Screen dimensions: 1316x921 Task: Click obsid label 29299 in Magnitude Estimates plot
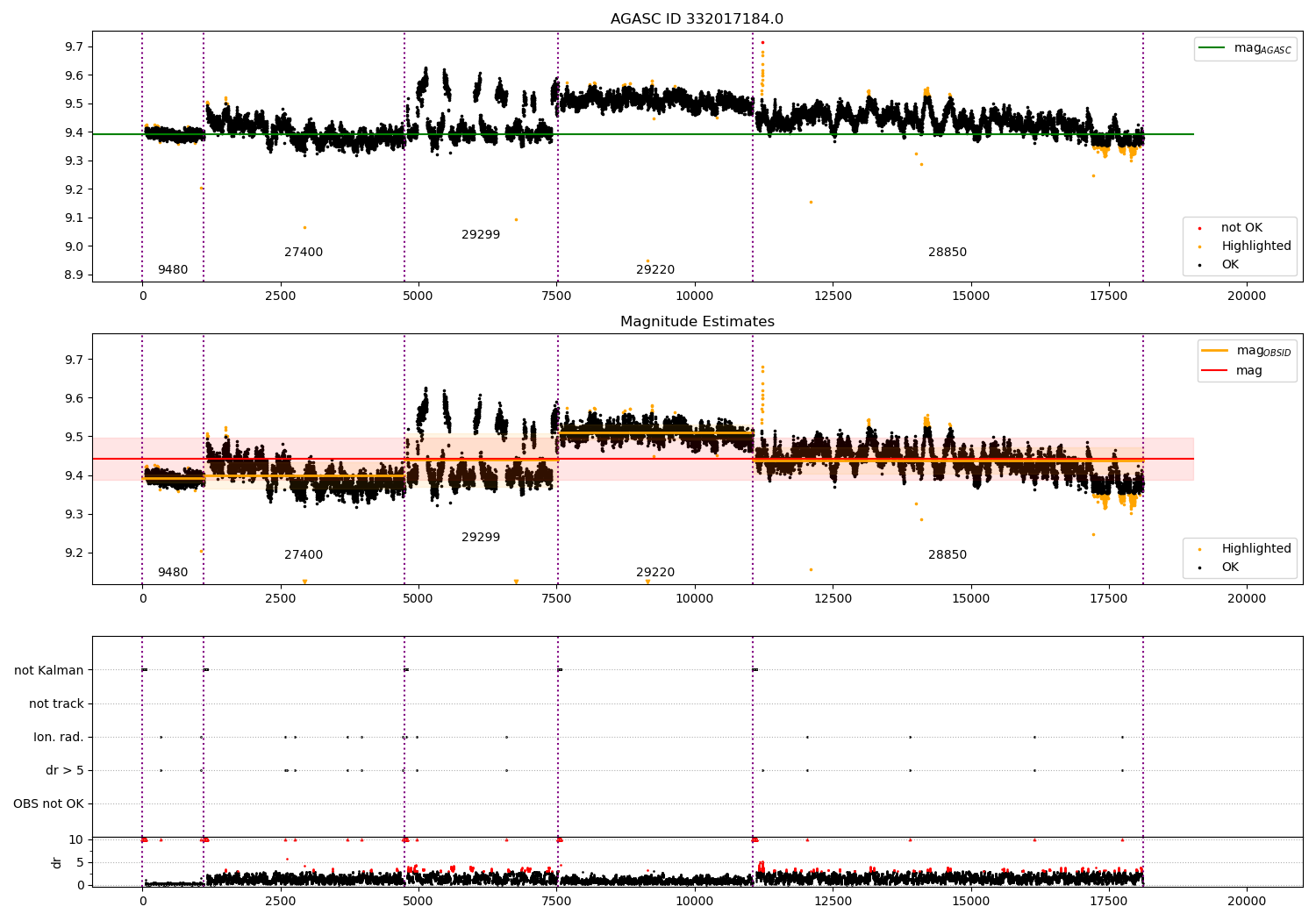[x=481, y=538]
